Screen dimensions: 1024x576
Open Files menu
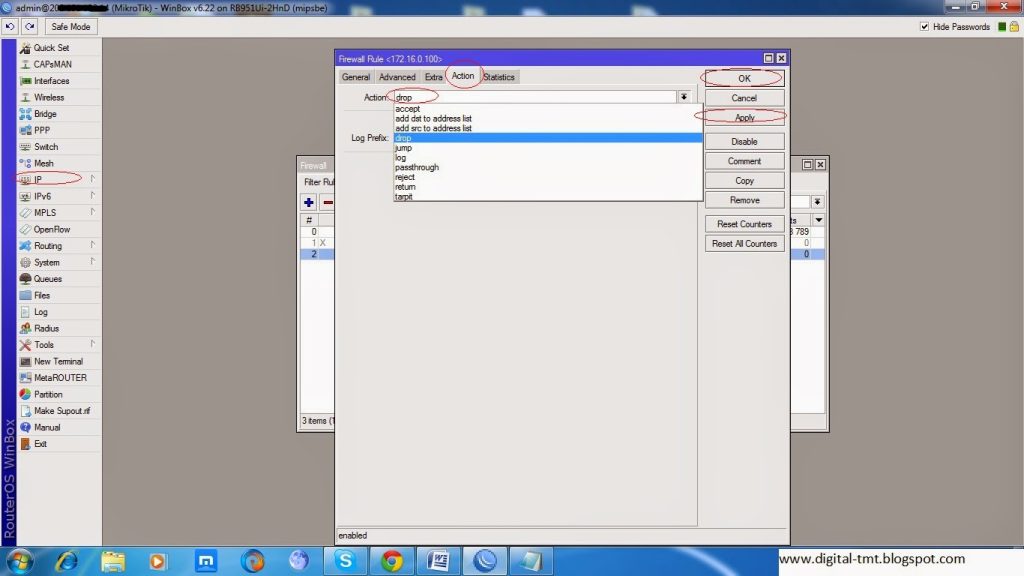pyautogui.click(x=59, y=295)
